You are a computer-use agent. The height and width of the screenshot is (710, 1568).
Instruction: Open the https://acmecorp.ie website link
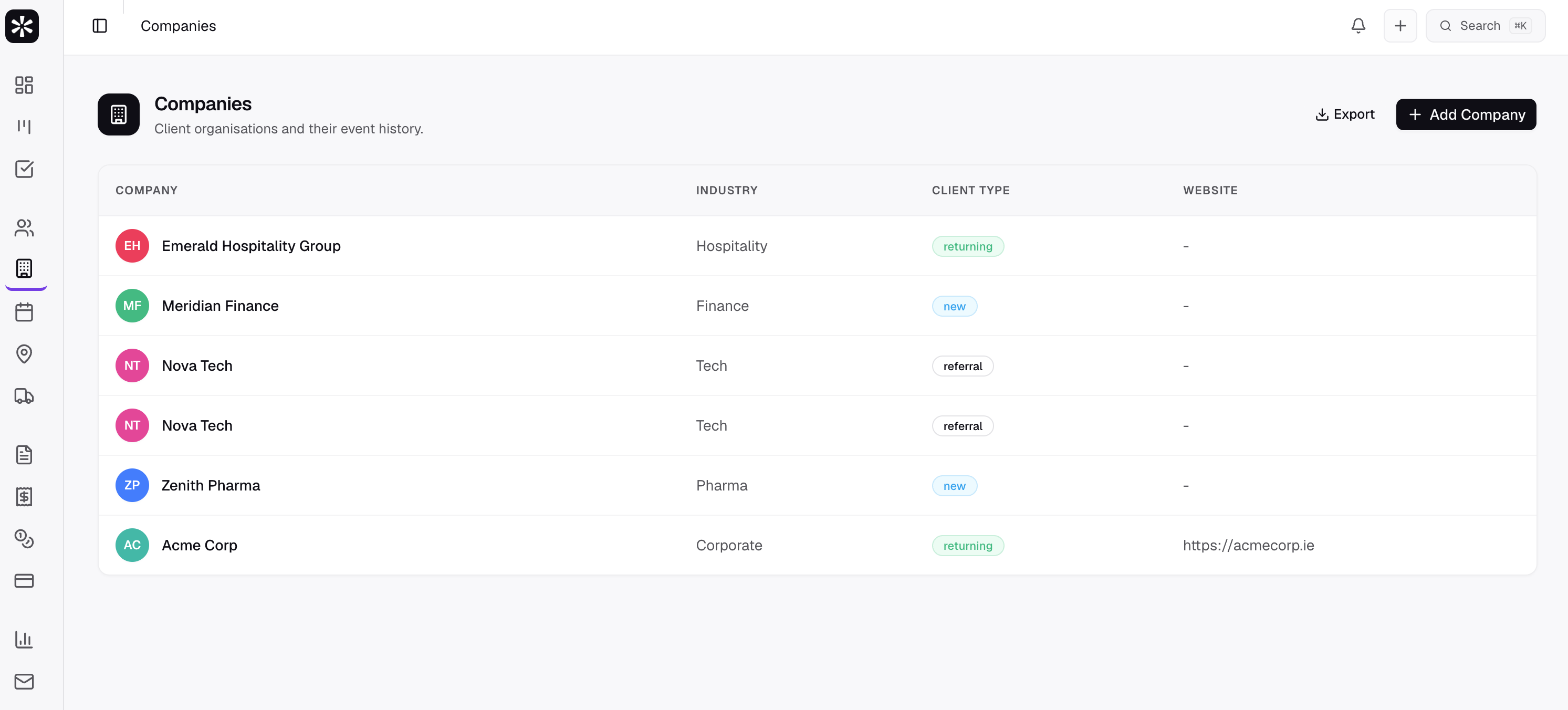click(x=1248, y=545)
